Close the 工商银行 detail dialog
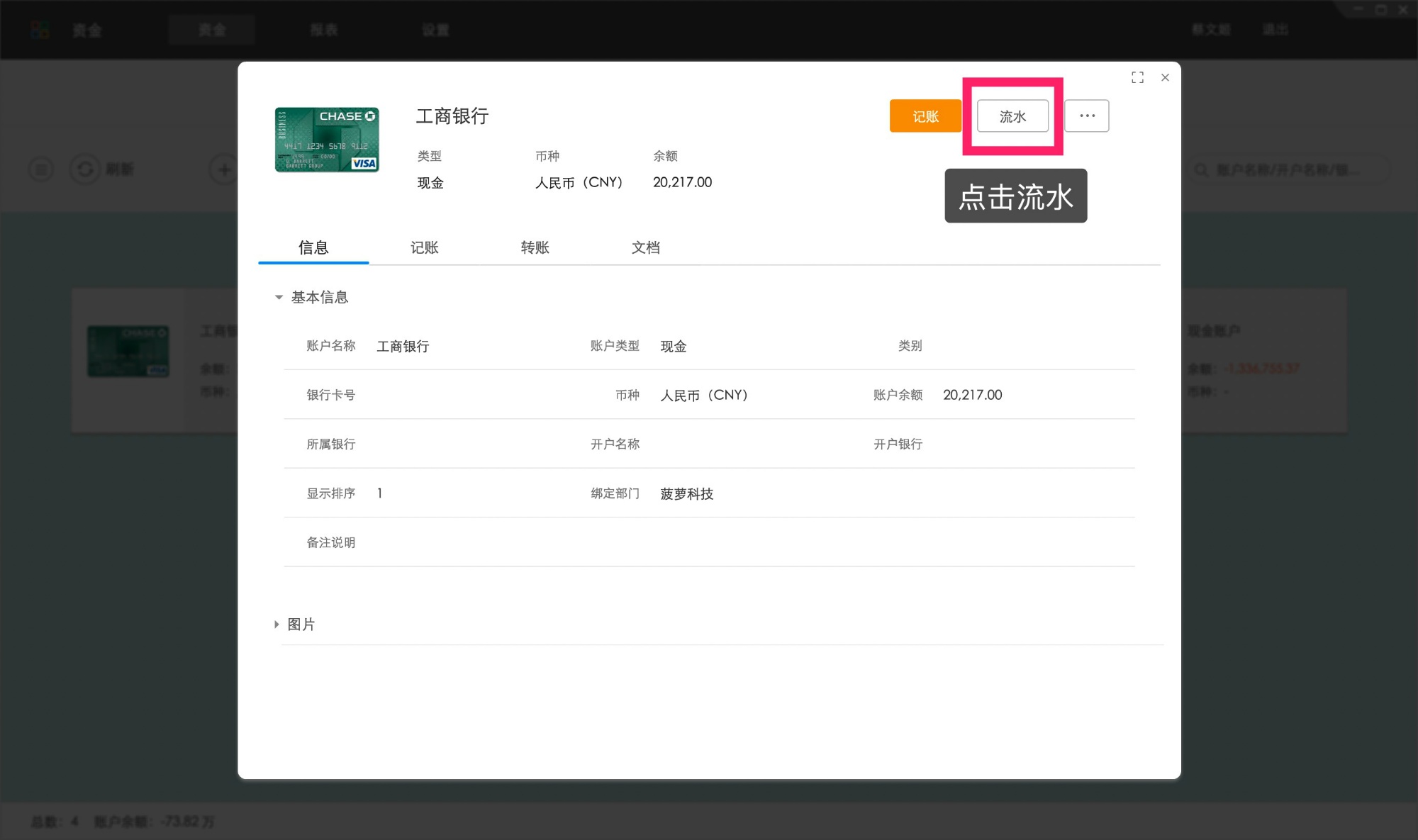Image resolution: width=1418 pixels, height=840 pixels. click(1165, 77)
